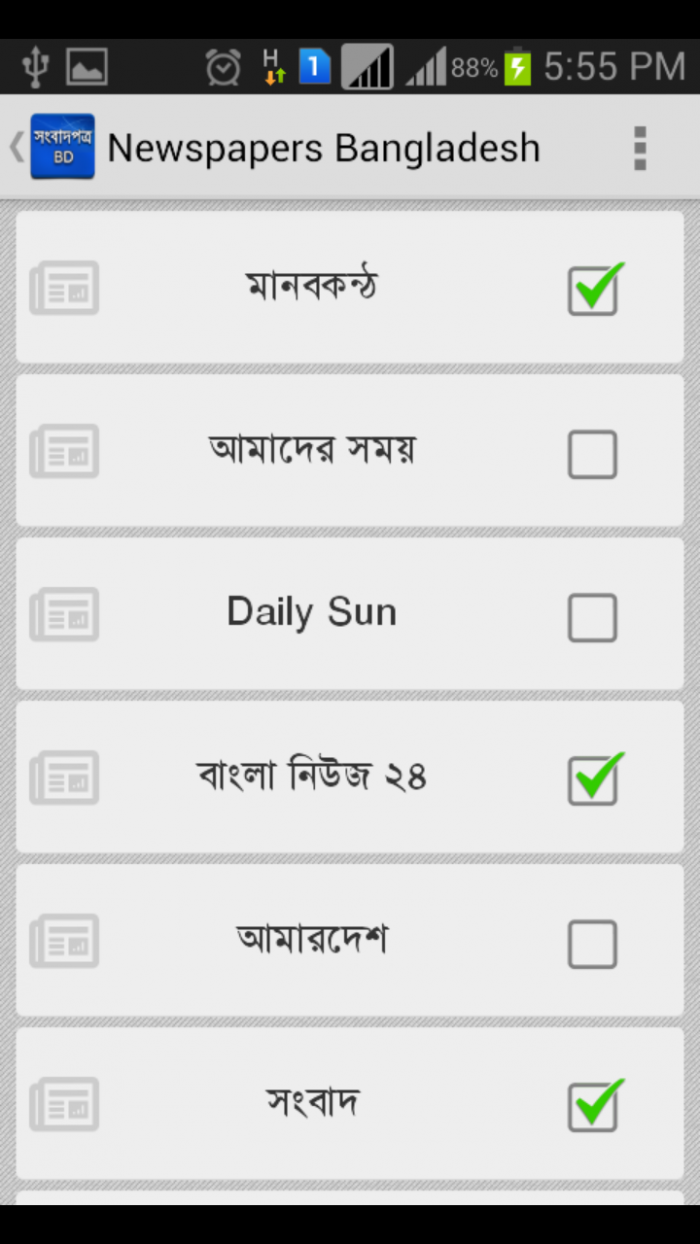Tap the alarm clock status icon
Image resolution: width=700 pixels, height=1244 pixels.
click(x=223, y=68)
